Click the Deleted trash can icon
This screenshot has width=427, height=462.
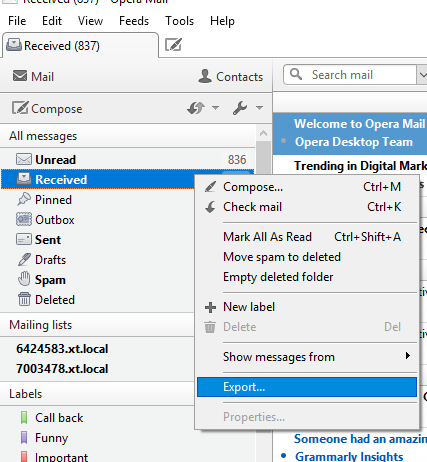click(24, 299)
